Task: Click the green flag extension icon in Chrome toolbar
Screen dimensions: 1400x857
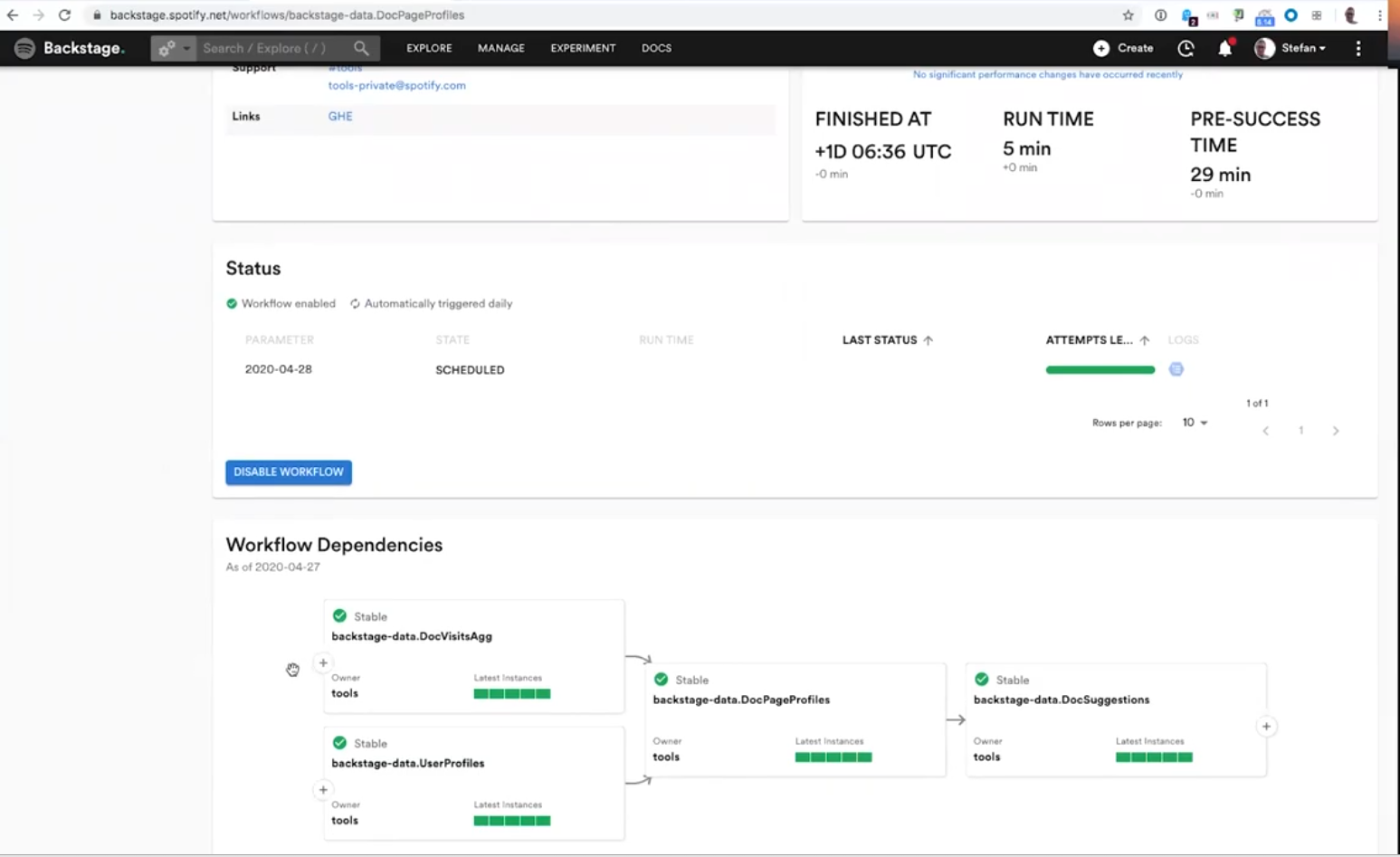Action: (x=1239, y=14)
